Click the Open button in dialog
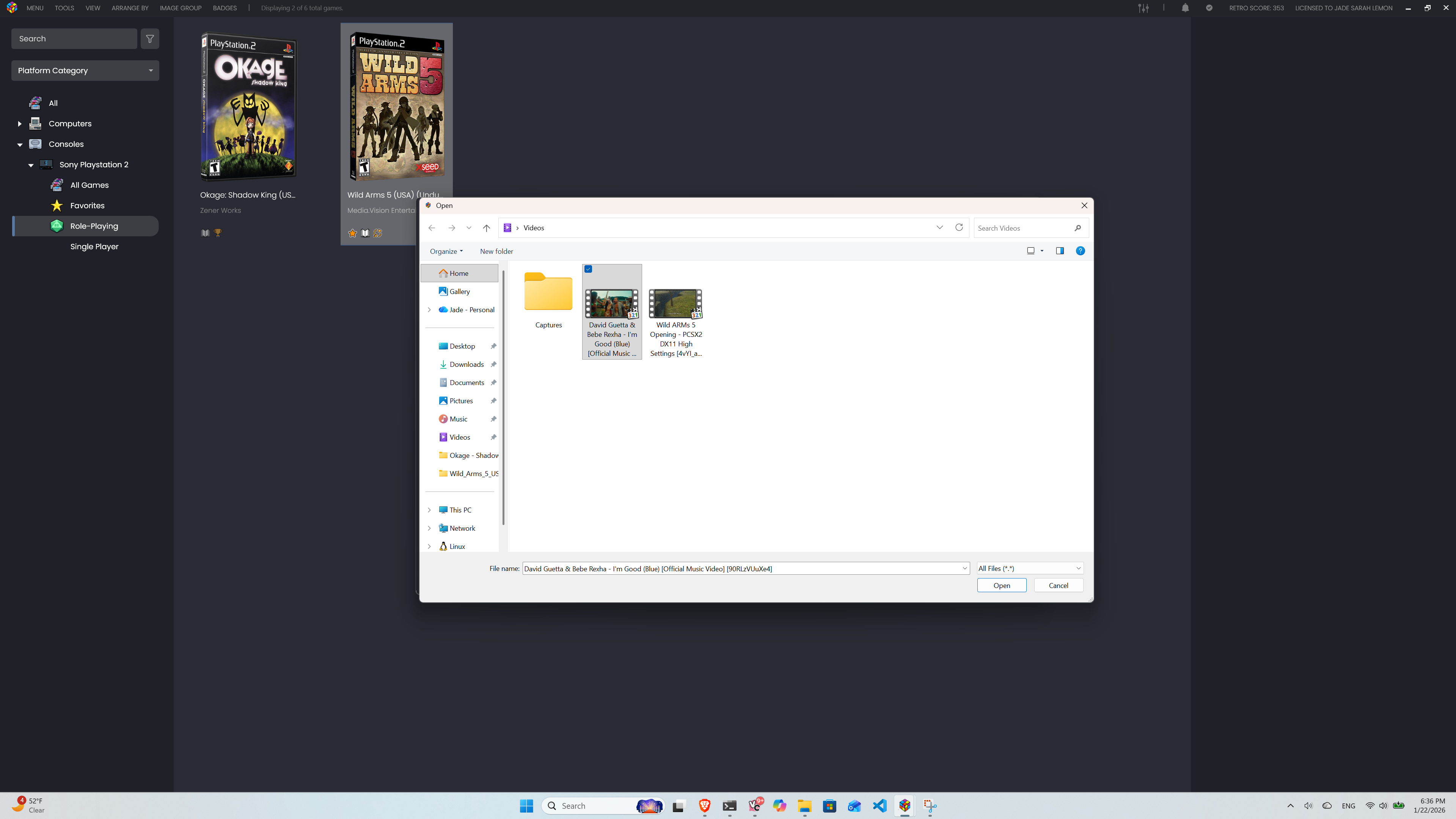Screen dimensions: 1456x819 point(1002,586)
